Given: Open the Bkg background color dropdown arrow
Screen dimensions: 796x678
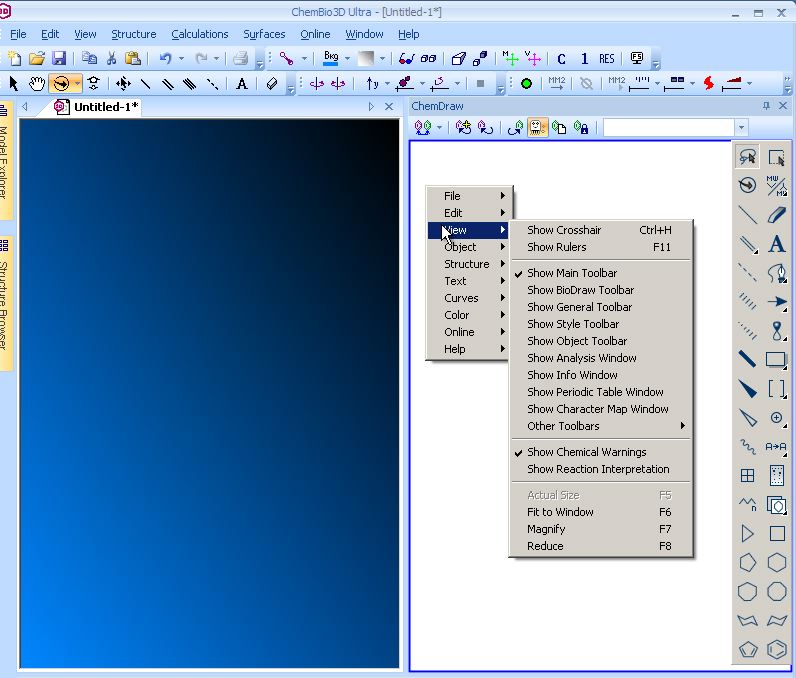Looking at the screenshot, I should tap(347, 59).
